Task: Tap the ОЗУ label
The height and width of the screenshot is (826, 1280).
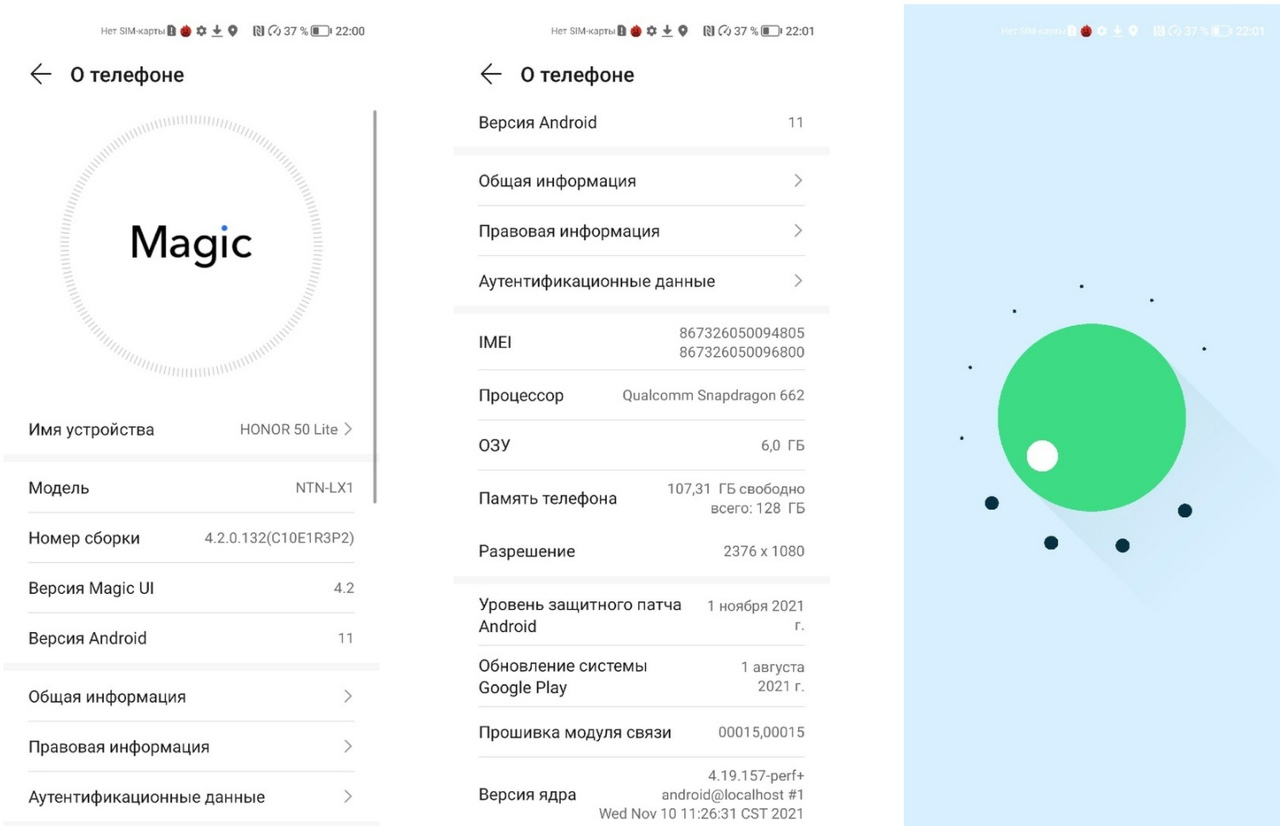Action: [494, 446]
